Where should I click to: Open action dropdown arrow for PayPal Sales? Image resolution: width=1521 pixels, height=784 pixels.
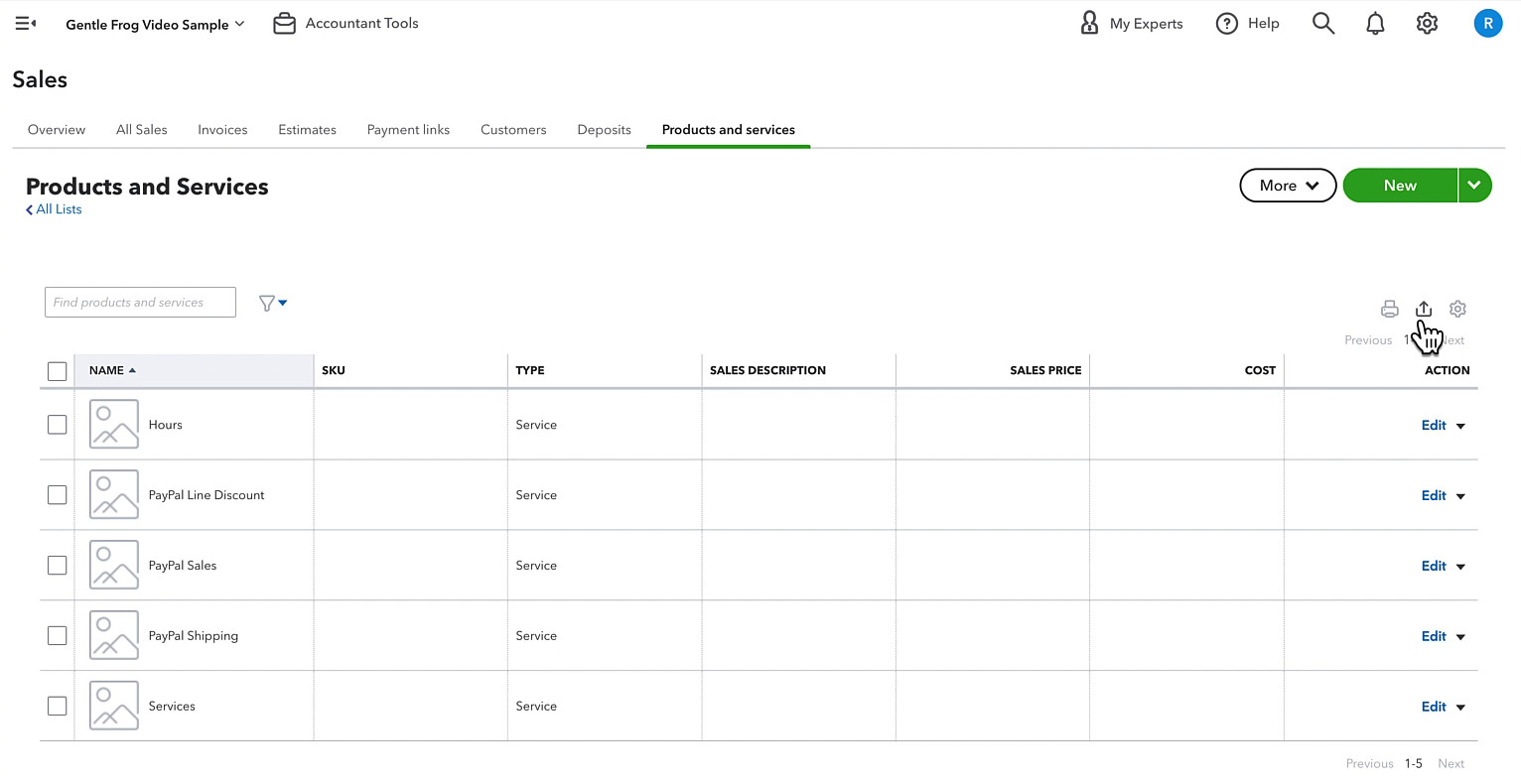point(1460,567)
